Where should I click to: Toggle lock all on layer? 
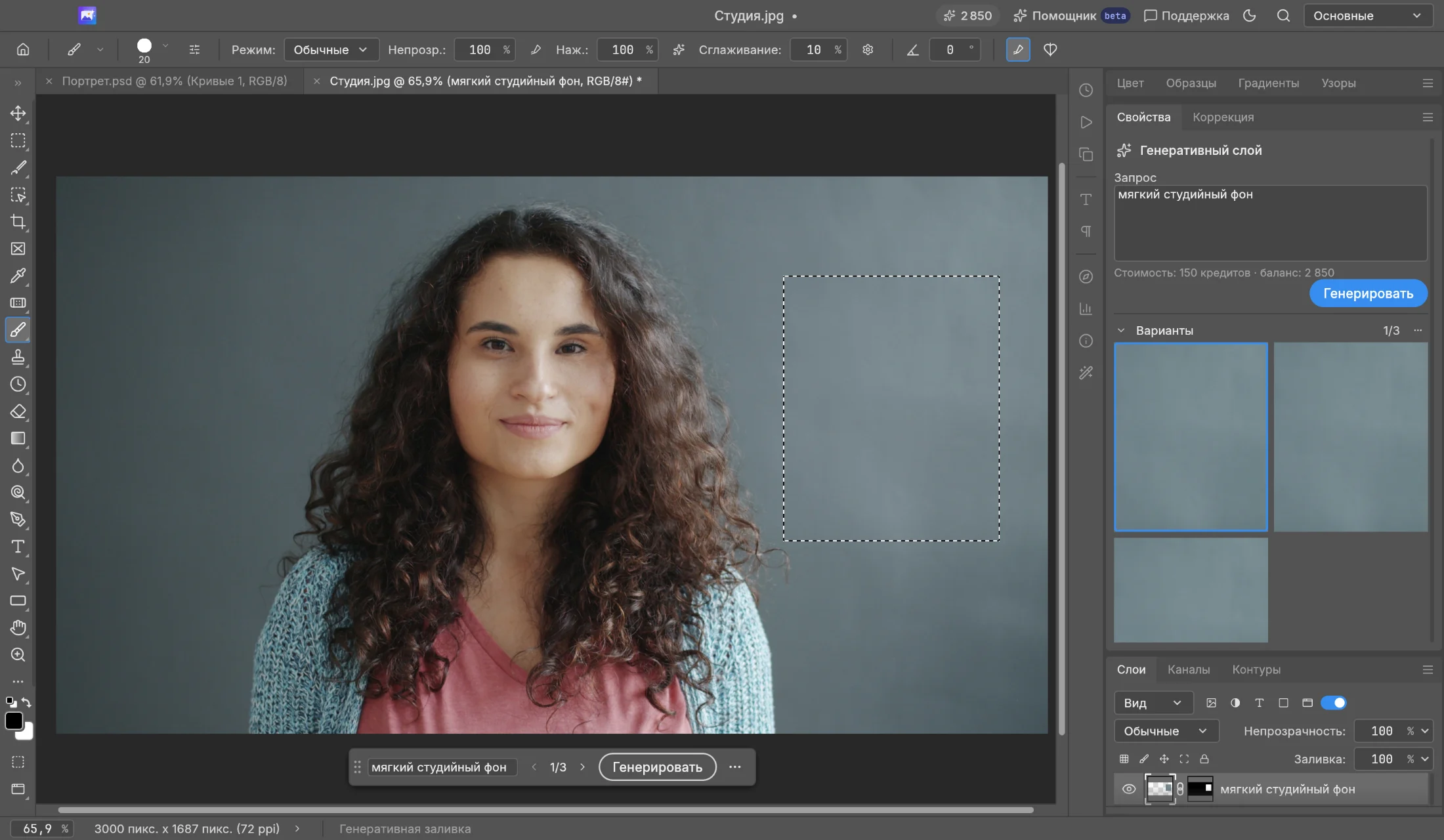pos(1204,759)
